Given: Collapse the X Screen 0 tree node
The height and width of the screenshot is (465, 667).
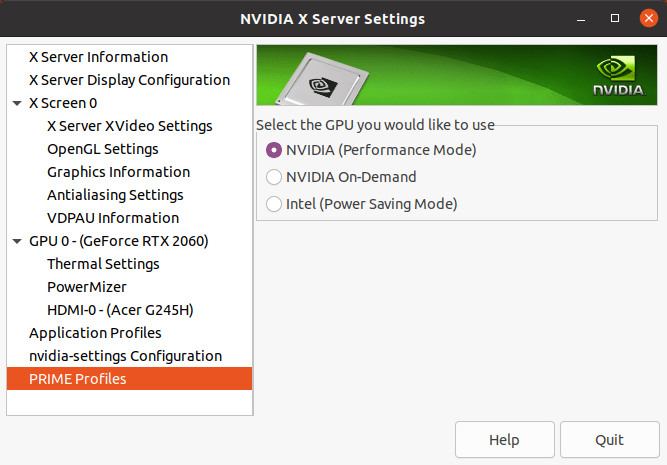Looking at the screenshot, I should [x=17, y=103].
